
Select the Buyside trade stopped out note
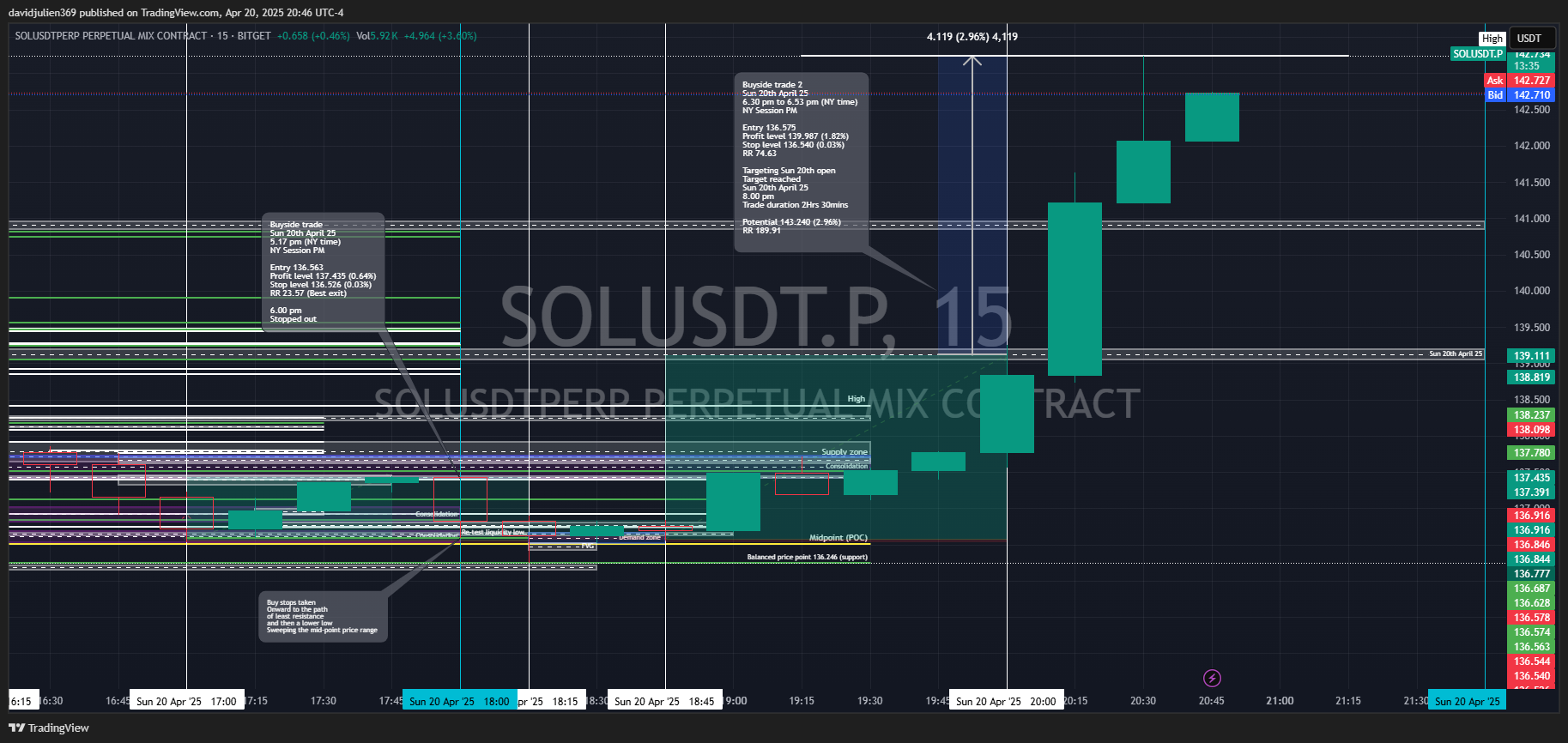[x=324, y=272]
